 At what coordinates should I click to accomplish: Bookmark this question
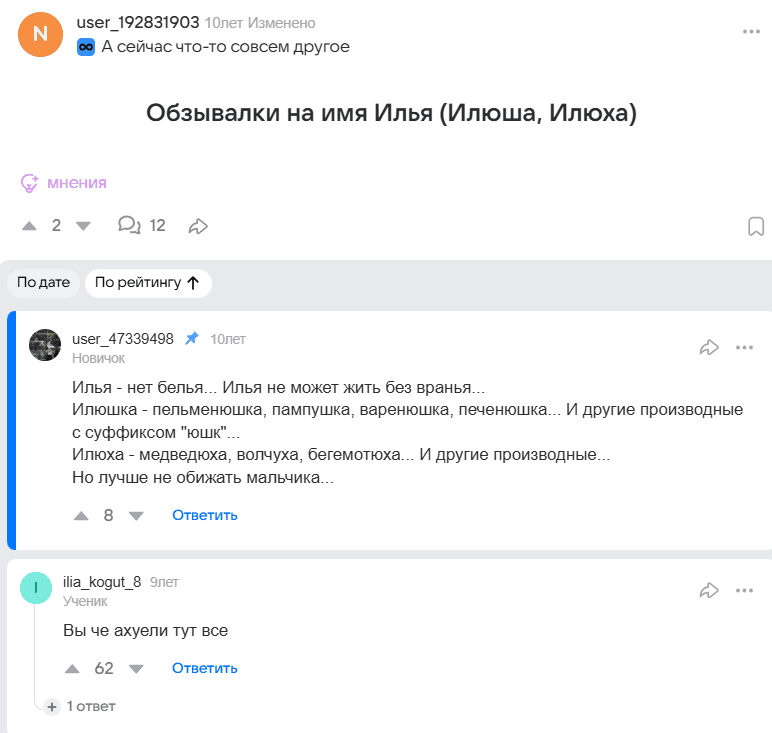[x=756, y=227]
